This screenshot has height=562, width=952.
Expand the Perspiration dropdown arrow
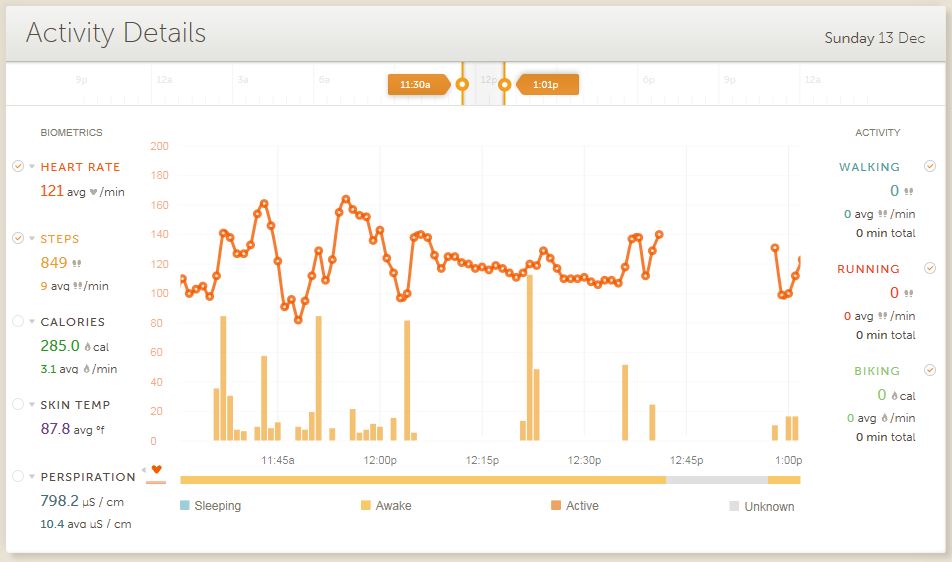tap(32, 476)
